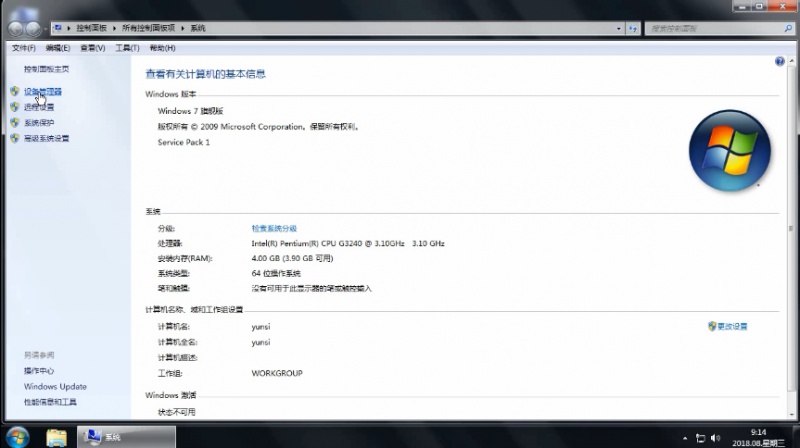Screen dimensions: 800x448
Task: Minimize the System window
Action: 742,6
